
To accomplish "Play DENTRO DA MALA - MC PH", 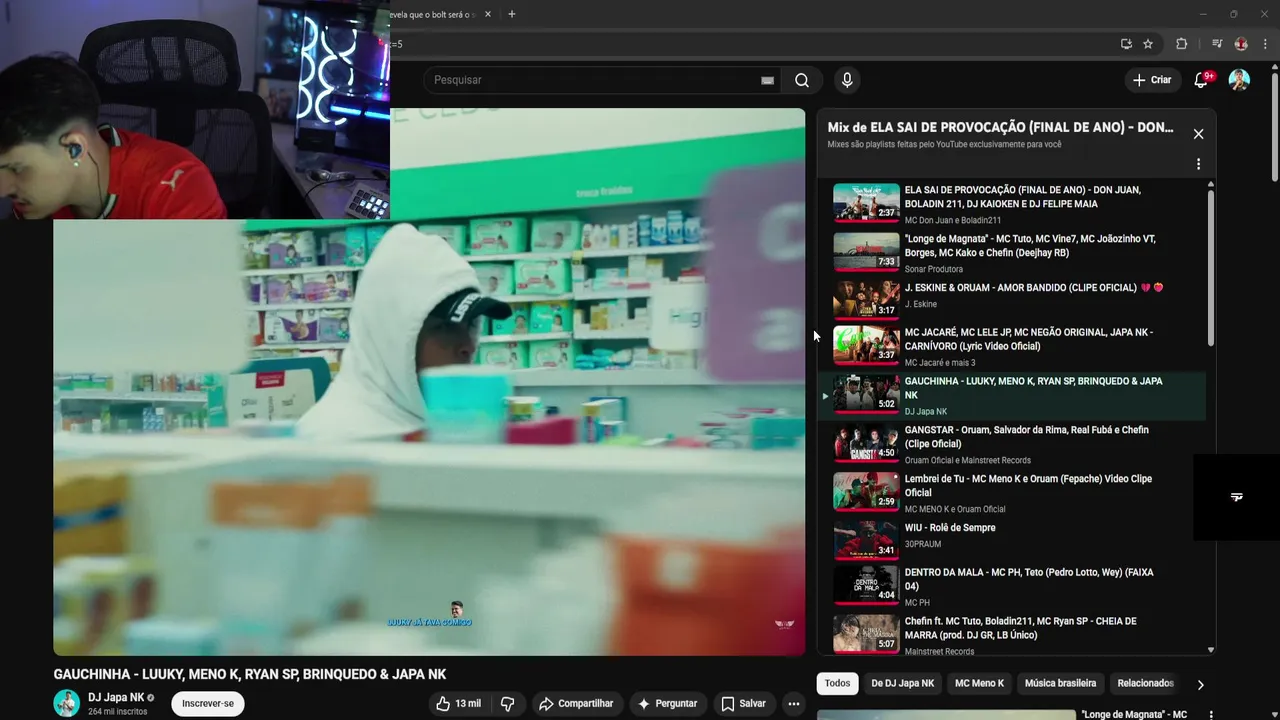I will click(x=1010, y=587).
